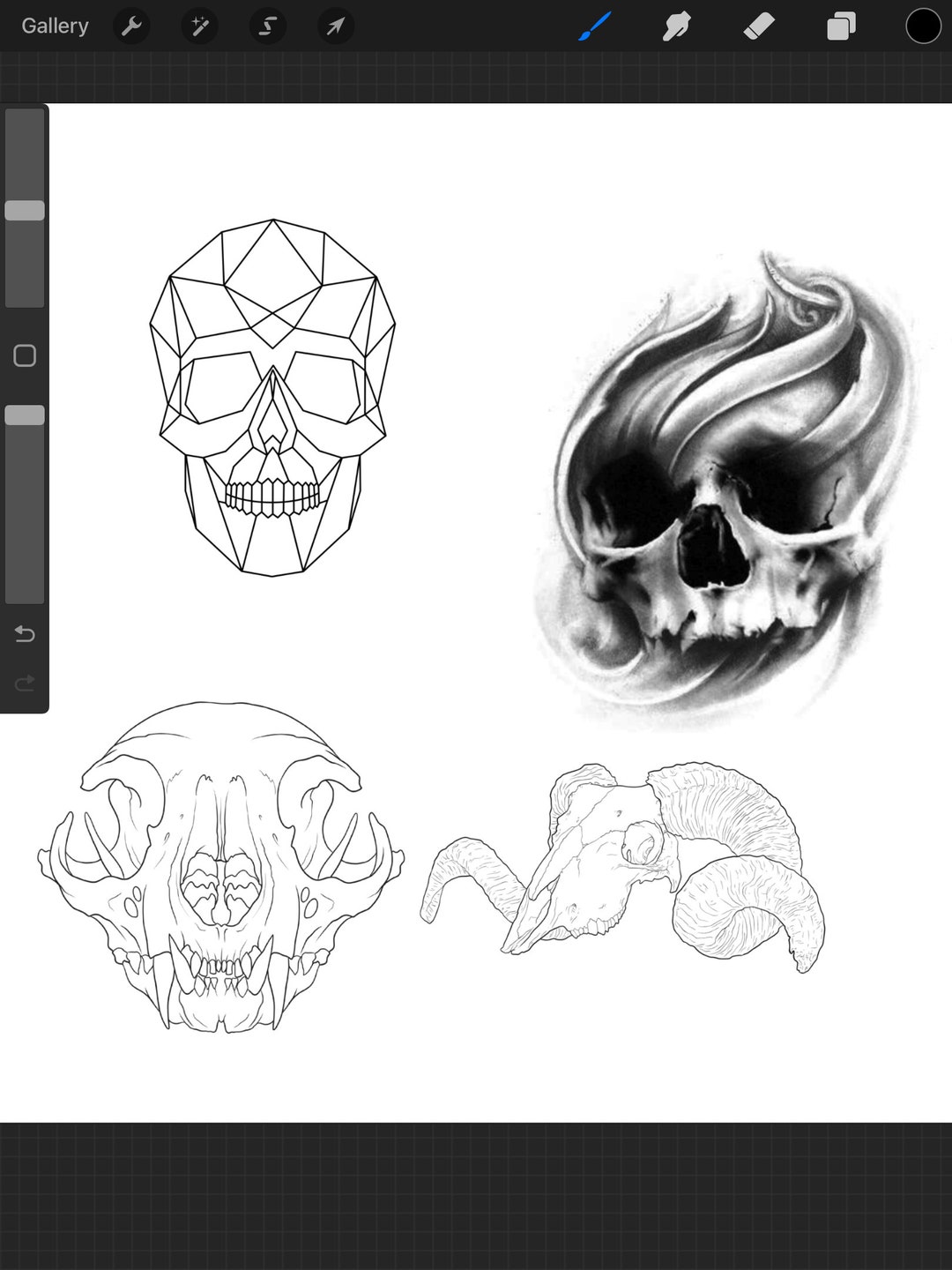Image resolution: width=952 pixels, height=1270 pixels.
Task: Switch to the Smudge tool
Action: coord(675,26)
